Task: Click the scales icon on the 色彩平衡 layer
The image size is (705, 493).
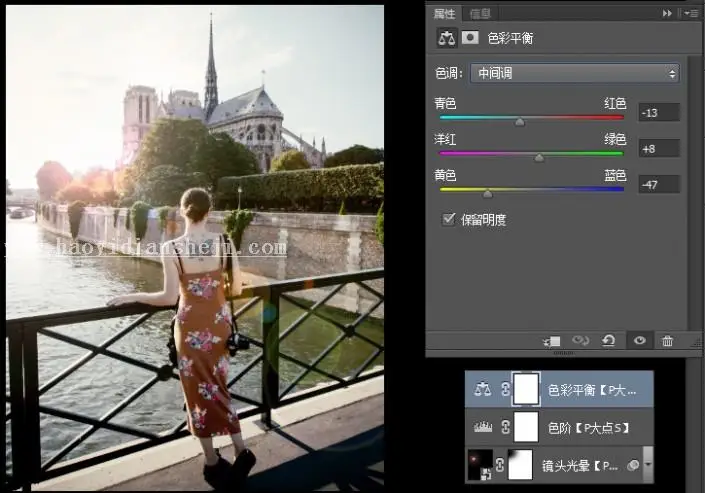Action: point(483,389)
